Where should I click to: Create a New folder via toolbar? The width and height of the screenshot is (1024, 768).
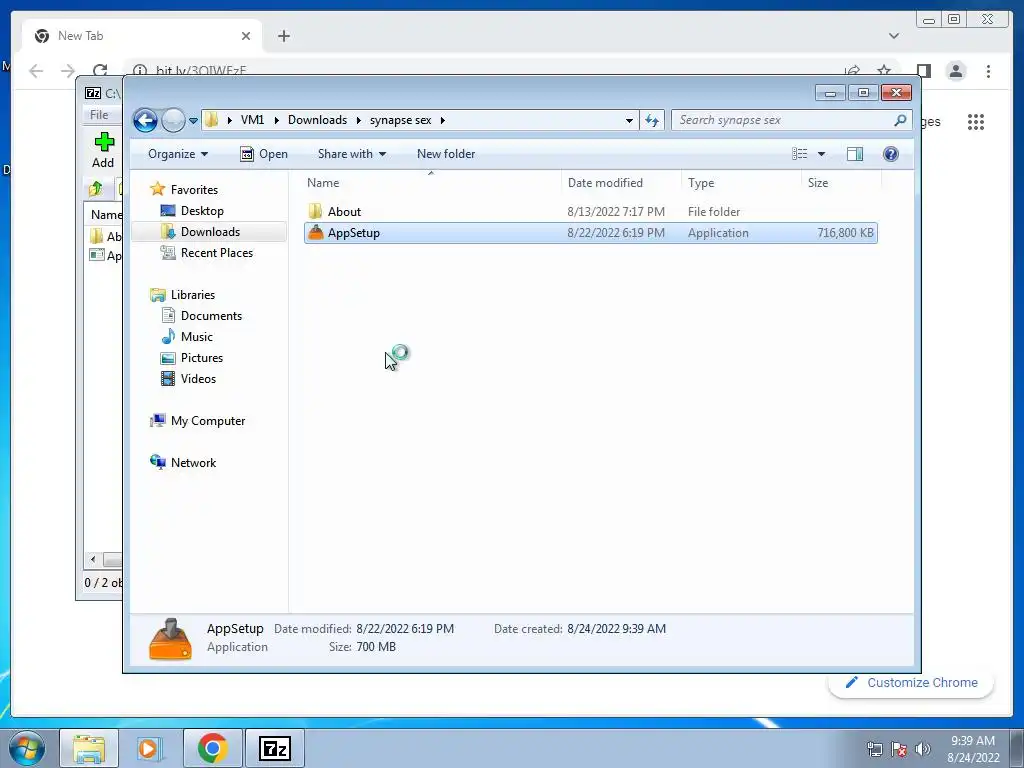(x=446, y=154)
